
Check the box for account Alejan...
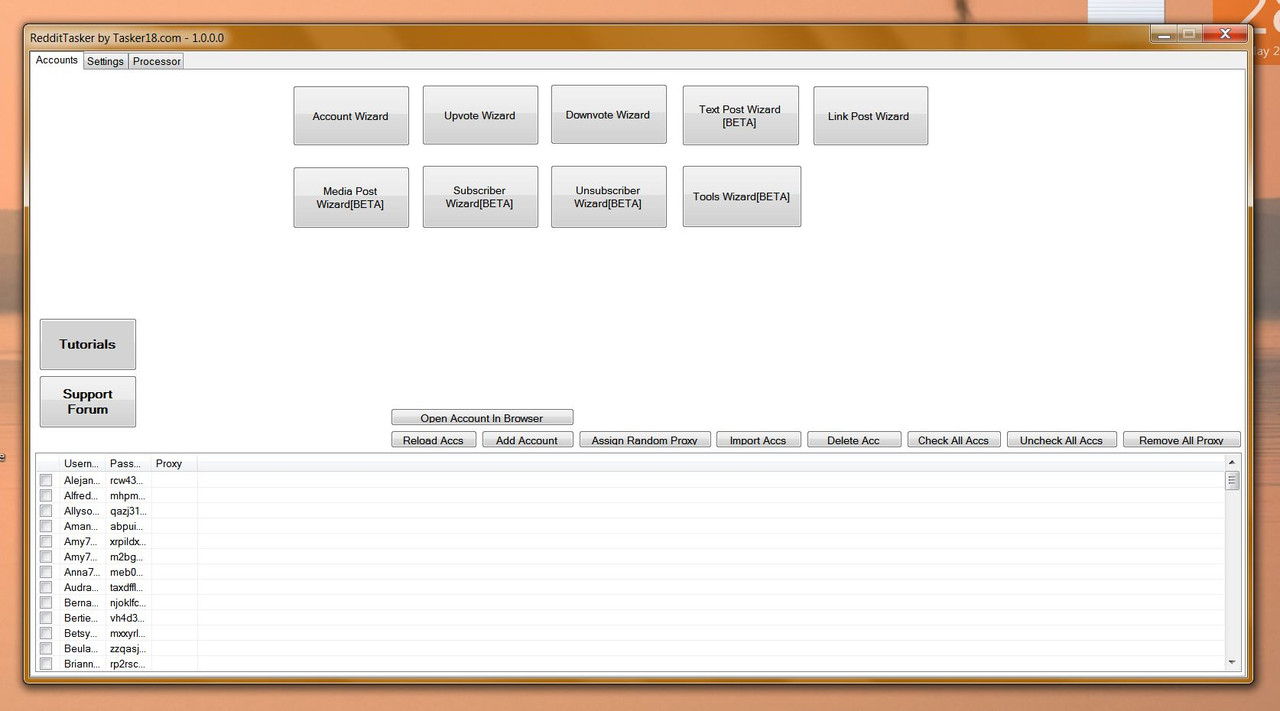[46, 480]
